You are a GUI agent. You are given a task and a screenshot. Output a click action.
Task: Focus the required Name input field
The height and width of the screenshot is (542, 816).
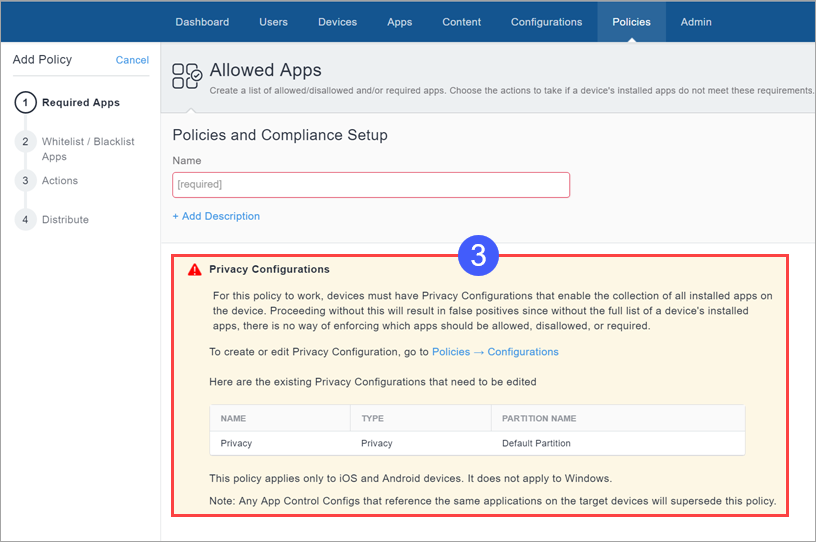[371, 185]
